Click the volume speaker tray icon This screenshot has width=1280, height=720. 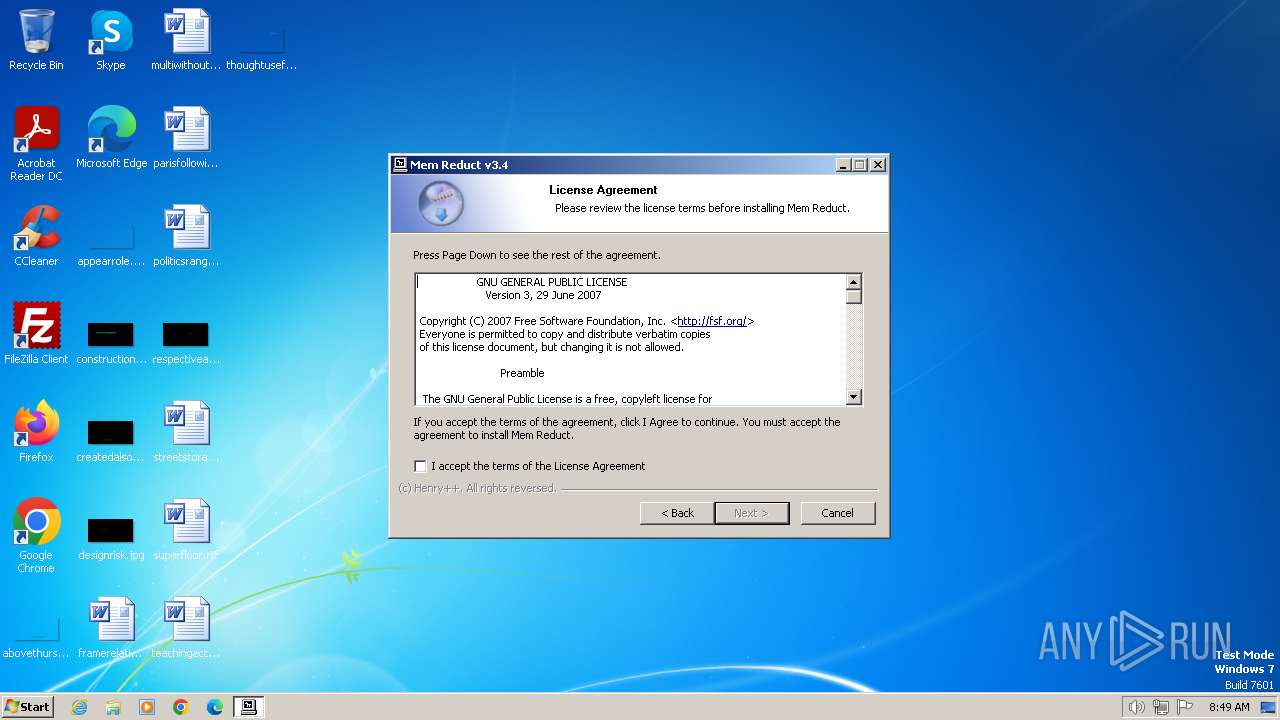[x=1136, y=707]
